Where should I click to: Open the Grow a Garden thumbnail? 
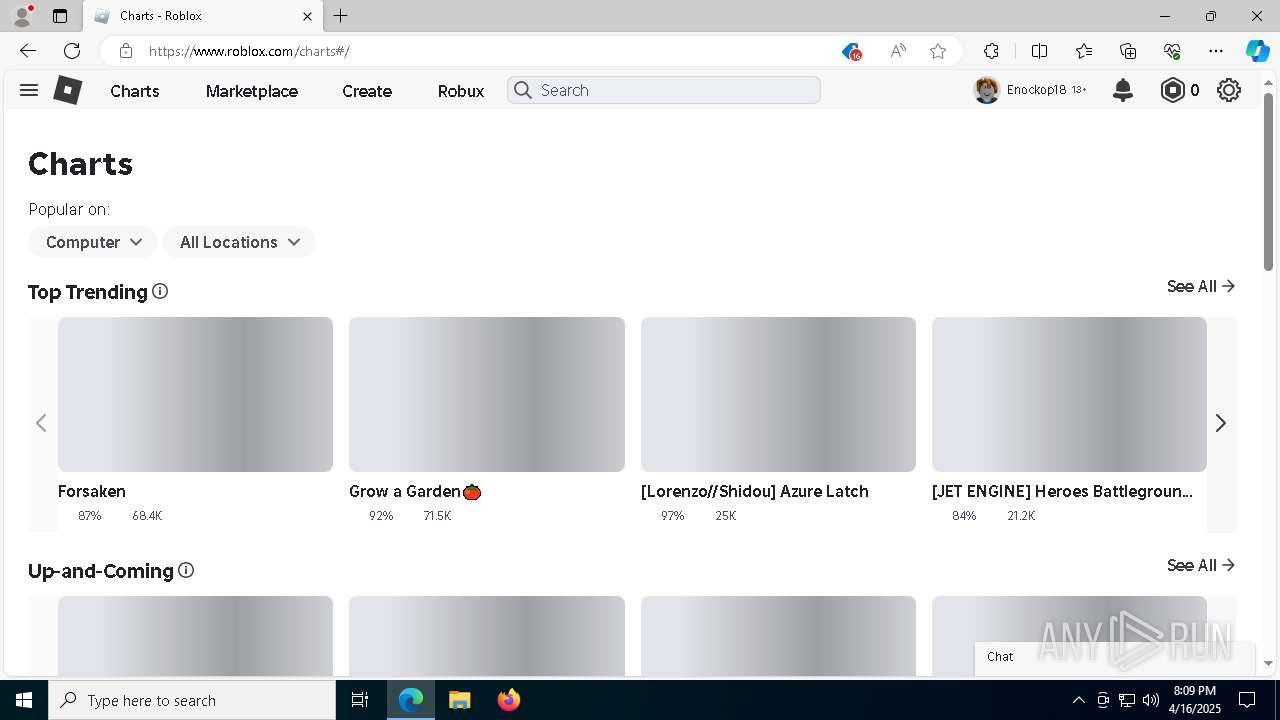pyautogui.click(x=487, y=394)
